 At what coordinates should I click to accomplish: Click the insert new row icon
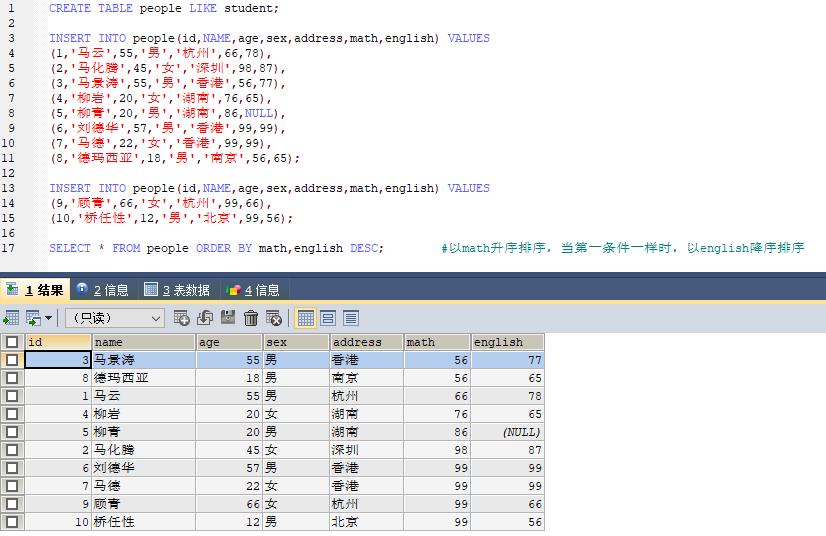tap(181, 318)
